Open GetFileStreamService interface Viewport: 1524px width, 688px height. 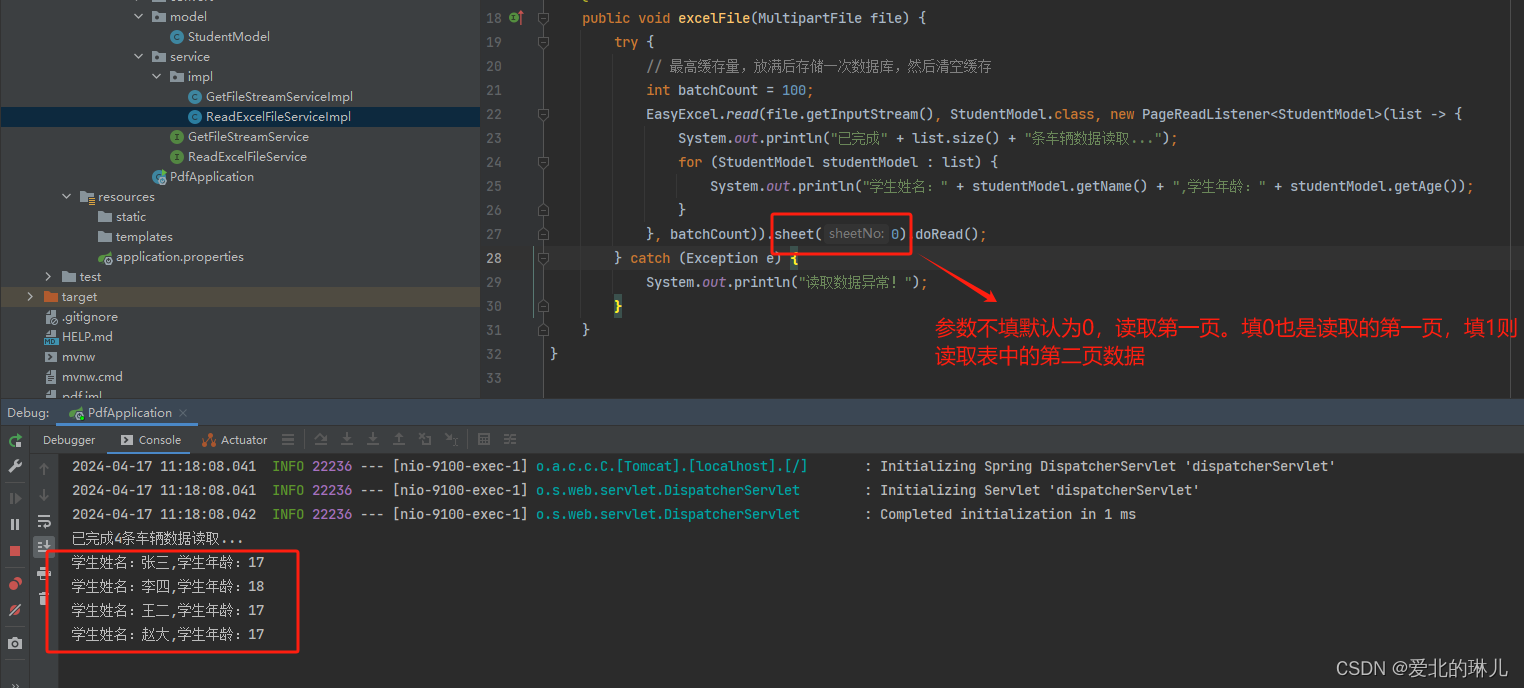tap(248, 137)
